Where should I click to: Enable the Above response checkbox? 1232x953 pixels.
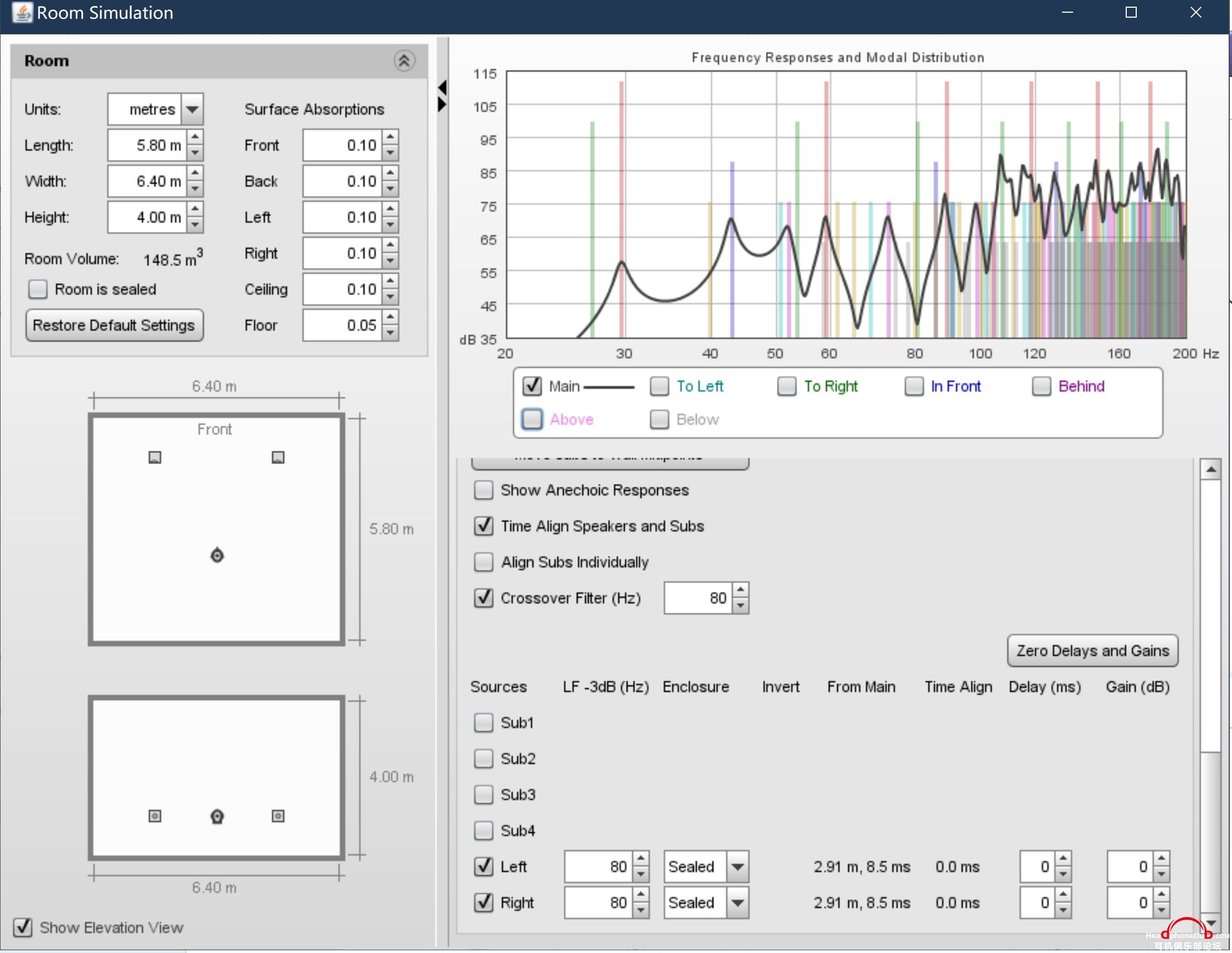point(532,420)
